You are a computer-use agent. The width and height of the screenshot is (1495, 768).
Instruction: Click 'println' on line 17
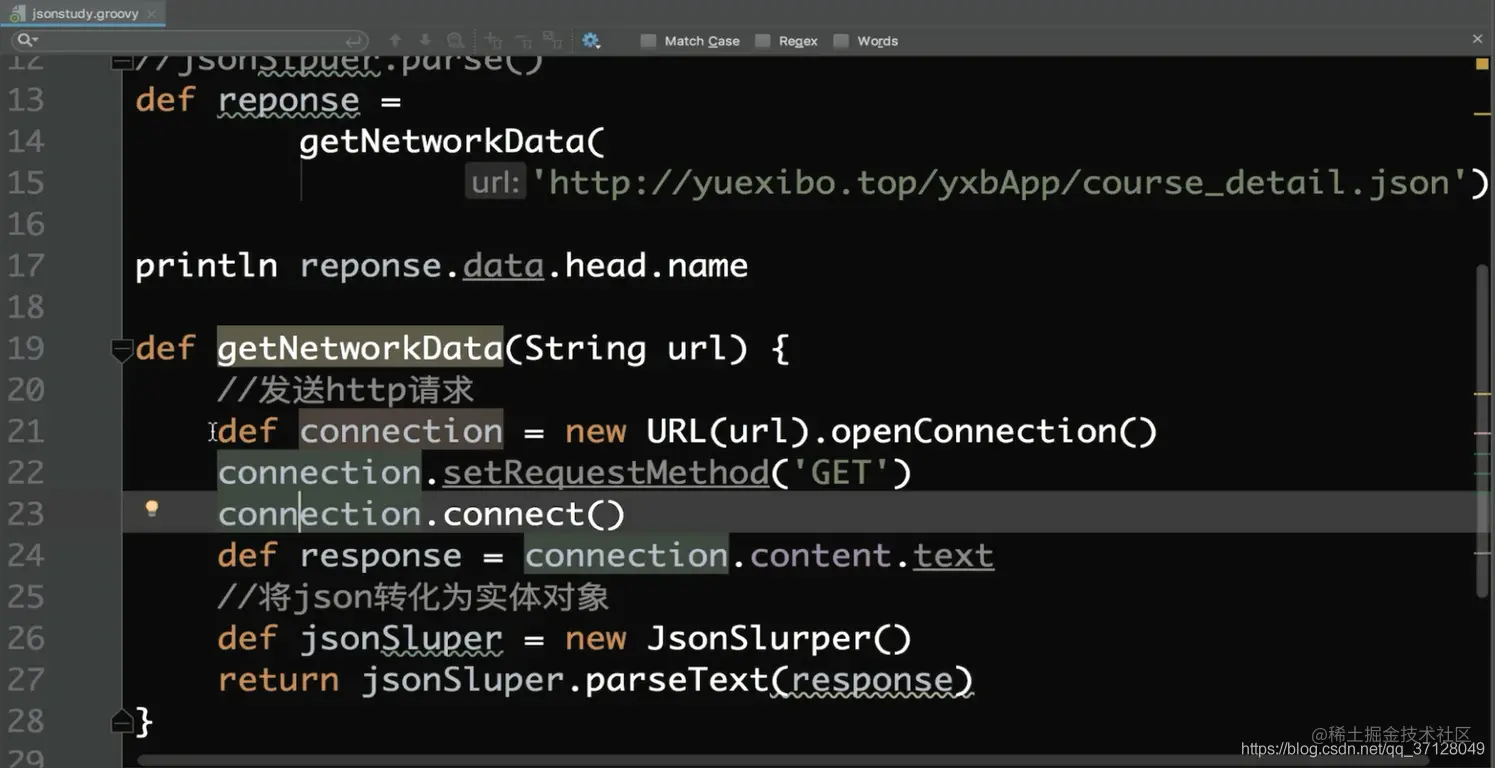tap(206, 266)
